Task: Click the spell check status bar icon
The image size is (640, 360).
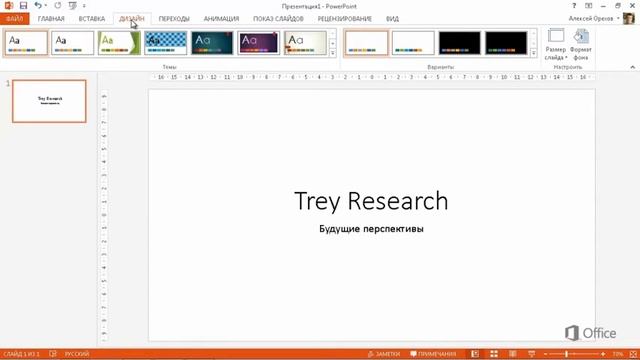Action: click(x=53, y=354)
